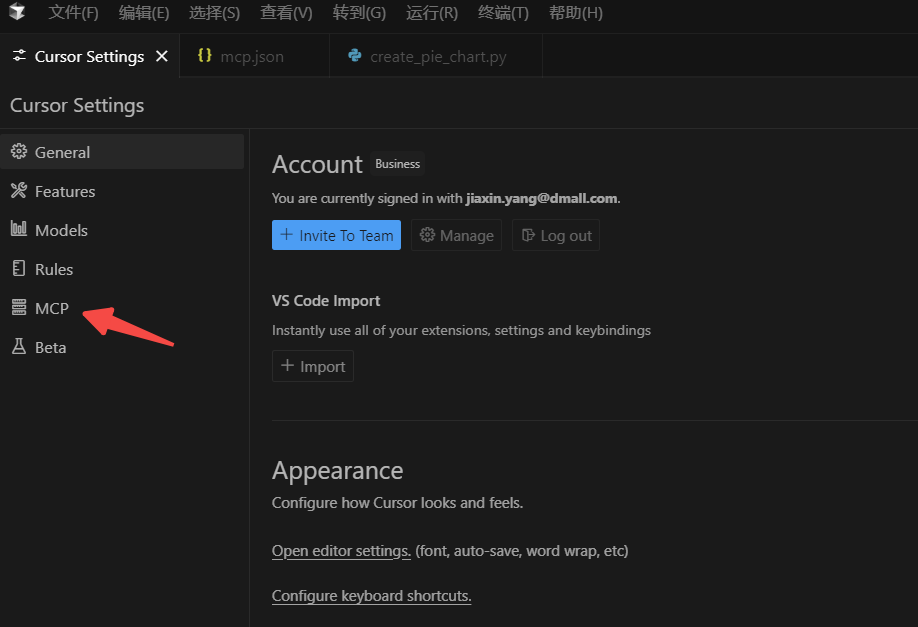Open the 编辑(E) menu

[x=144, y=12]
